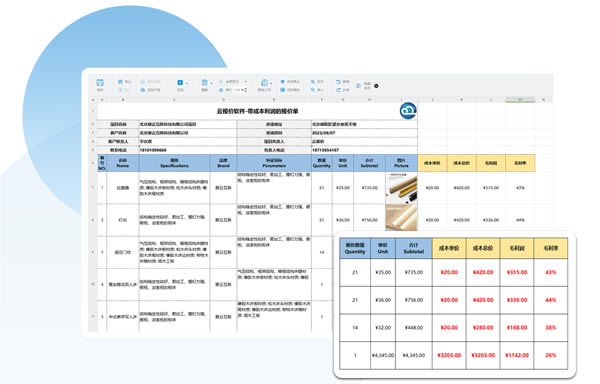Image resolution: width=600 pixels, height=384 pixels.
Task: Click the column layout icon in toolbar
Action: (x=264, y=83)
